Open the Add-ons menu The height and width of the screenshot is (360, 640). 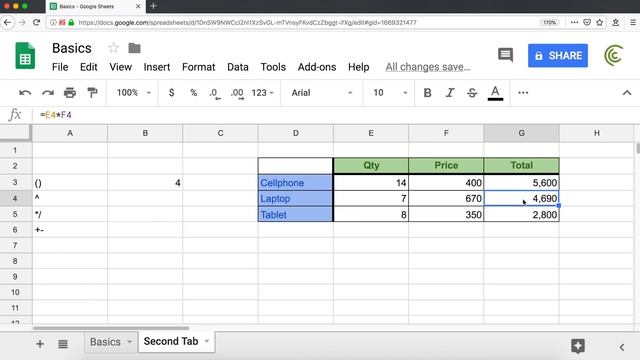coord(317,67)
